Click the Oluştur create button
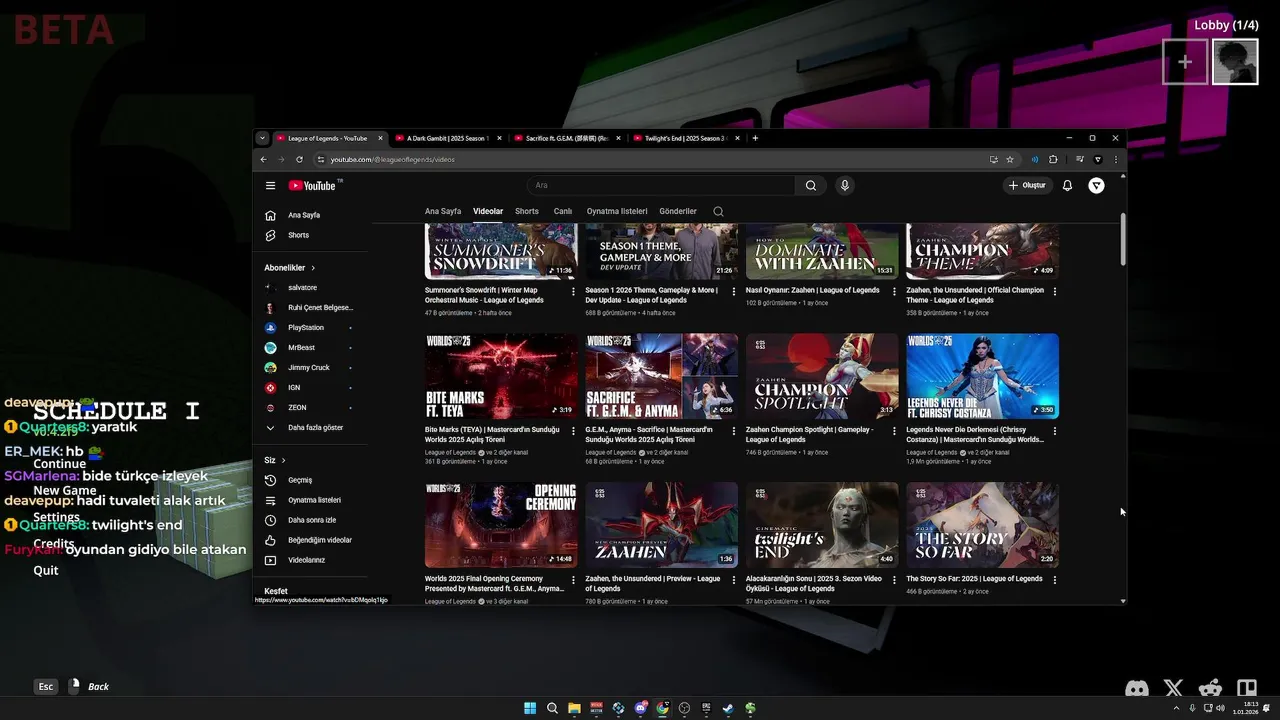The image size is (1280, 720). (x=1027, y=185)
